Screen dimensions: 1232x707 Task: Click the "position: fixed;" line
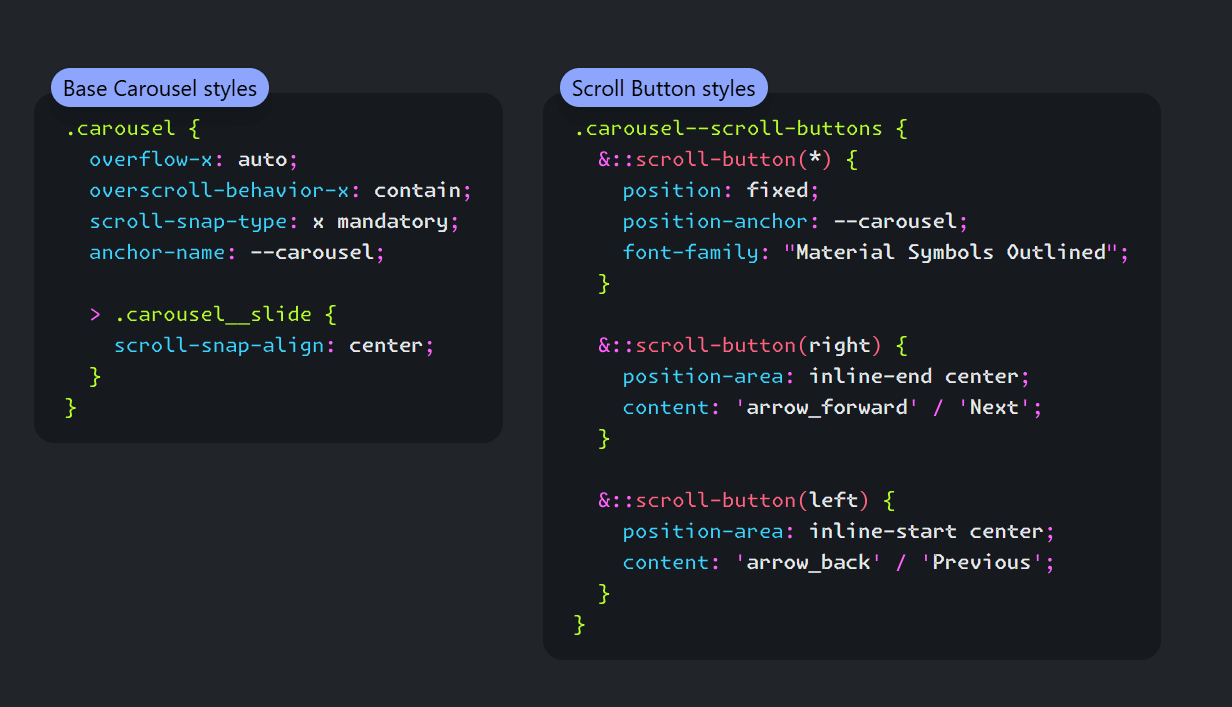(x=721, y=190)
